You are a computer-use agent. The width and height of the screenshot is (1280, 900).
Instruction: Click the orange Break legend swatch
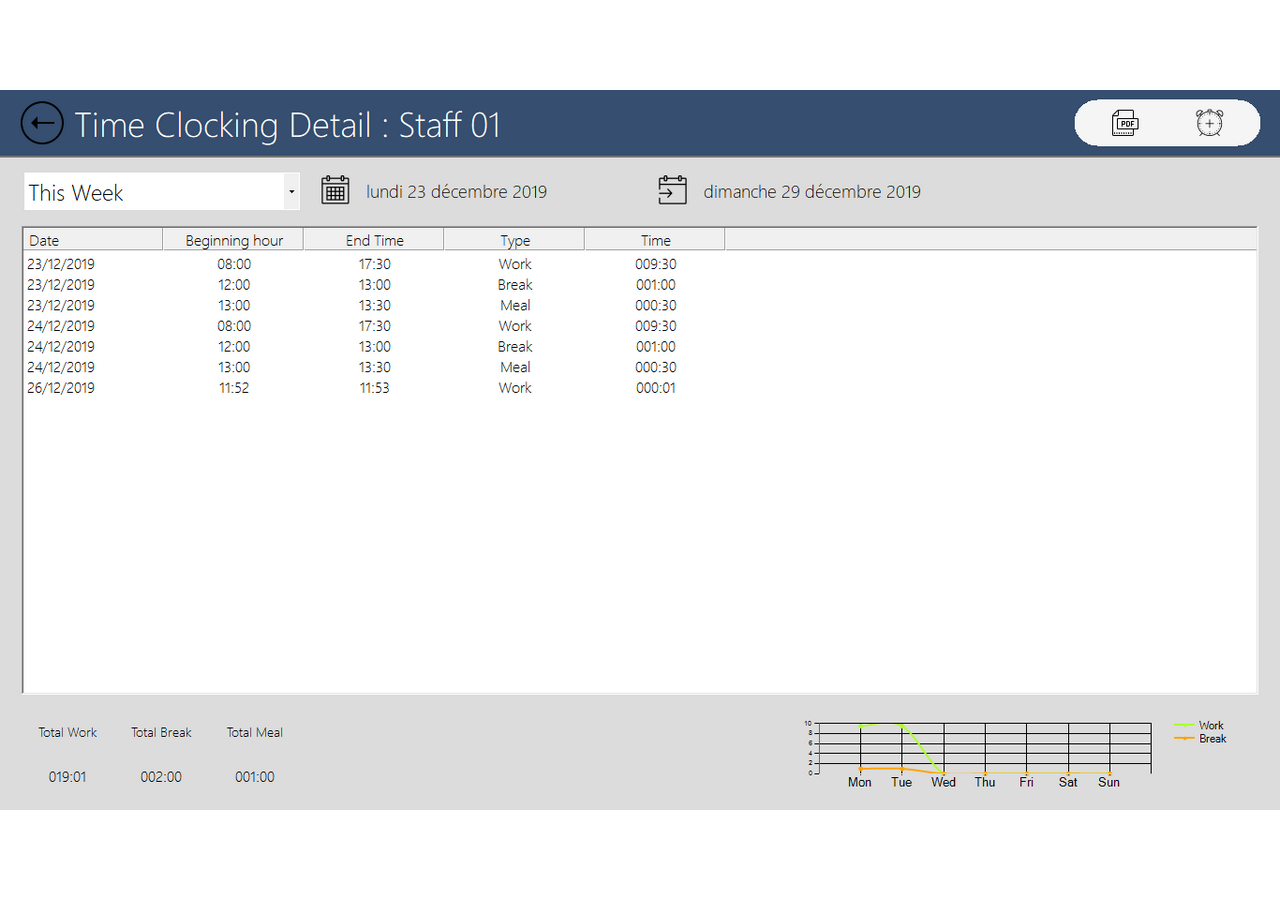tap(1184, 738)
